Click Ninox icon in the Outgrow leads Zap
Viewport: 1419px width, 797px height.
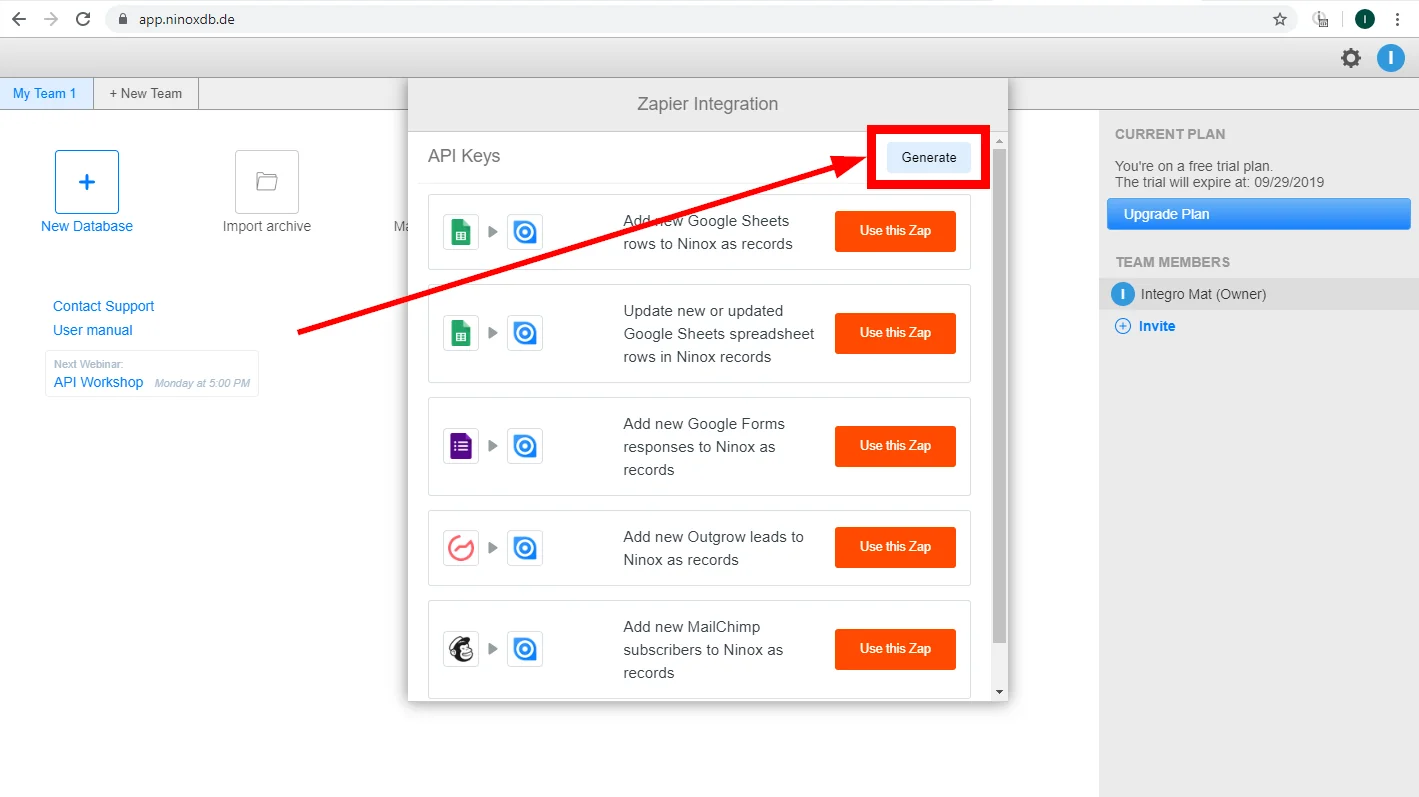point(525,548)
